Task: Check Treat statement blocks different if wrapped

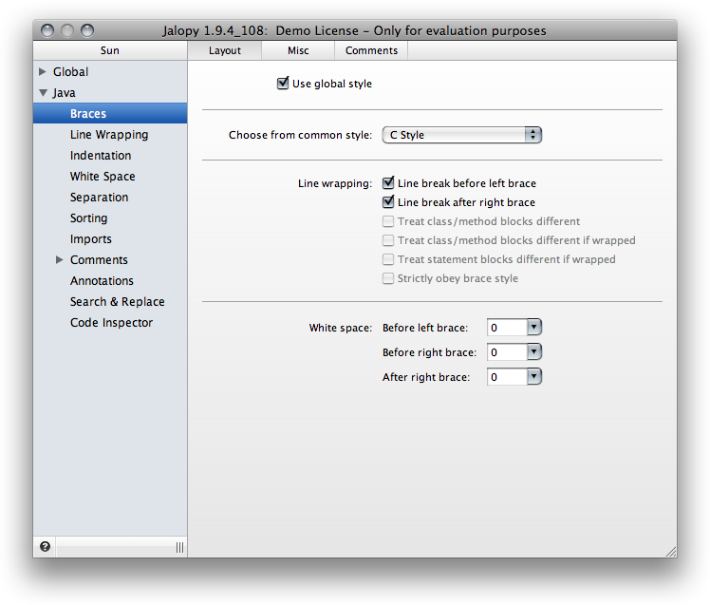Action: (388, 259)
